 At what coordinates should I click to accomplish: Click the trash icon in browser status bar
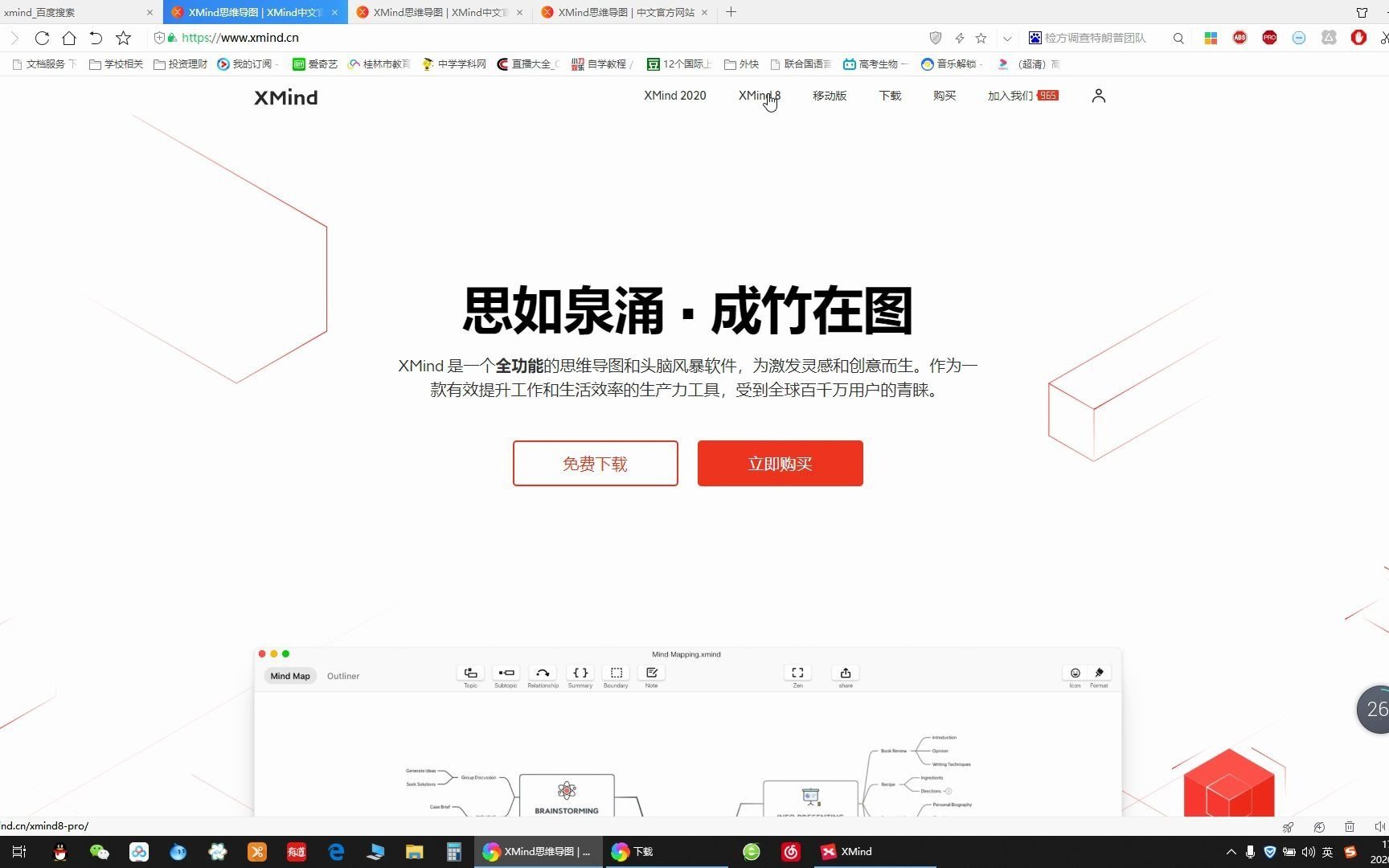tap(1350, 826)
